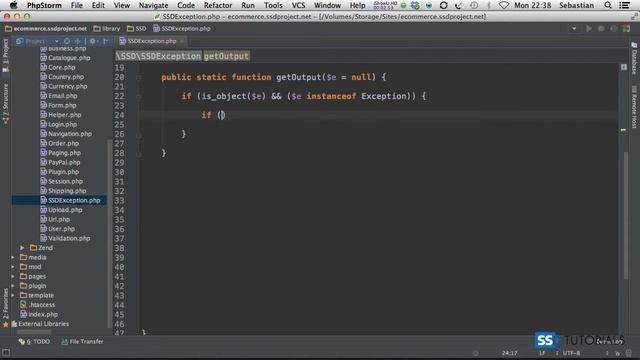Click the collapse all icon in Project panel
The image size is (640, 360).
pos(78,41)
